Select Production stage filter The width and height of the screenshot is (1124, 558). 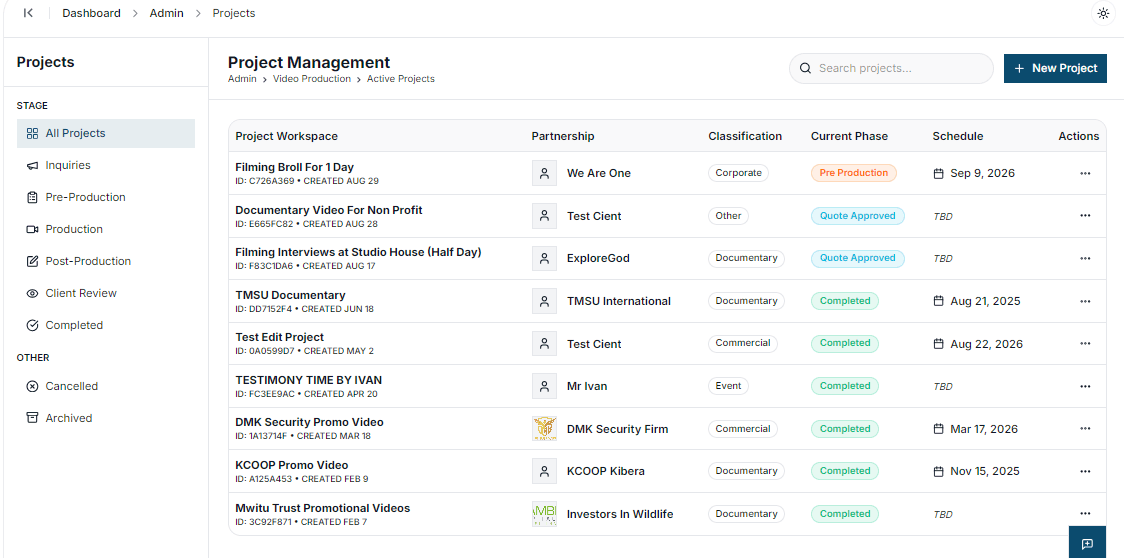pos(105,230)
